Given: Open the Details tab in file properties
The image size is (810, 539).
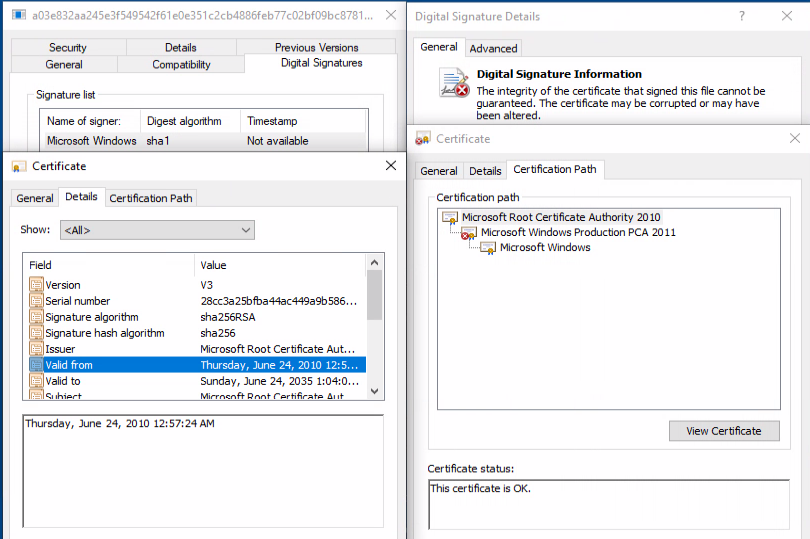Looking at the screenshot, I should 180,48.
